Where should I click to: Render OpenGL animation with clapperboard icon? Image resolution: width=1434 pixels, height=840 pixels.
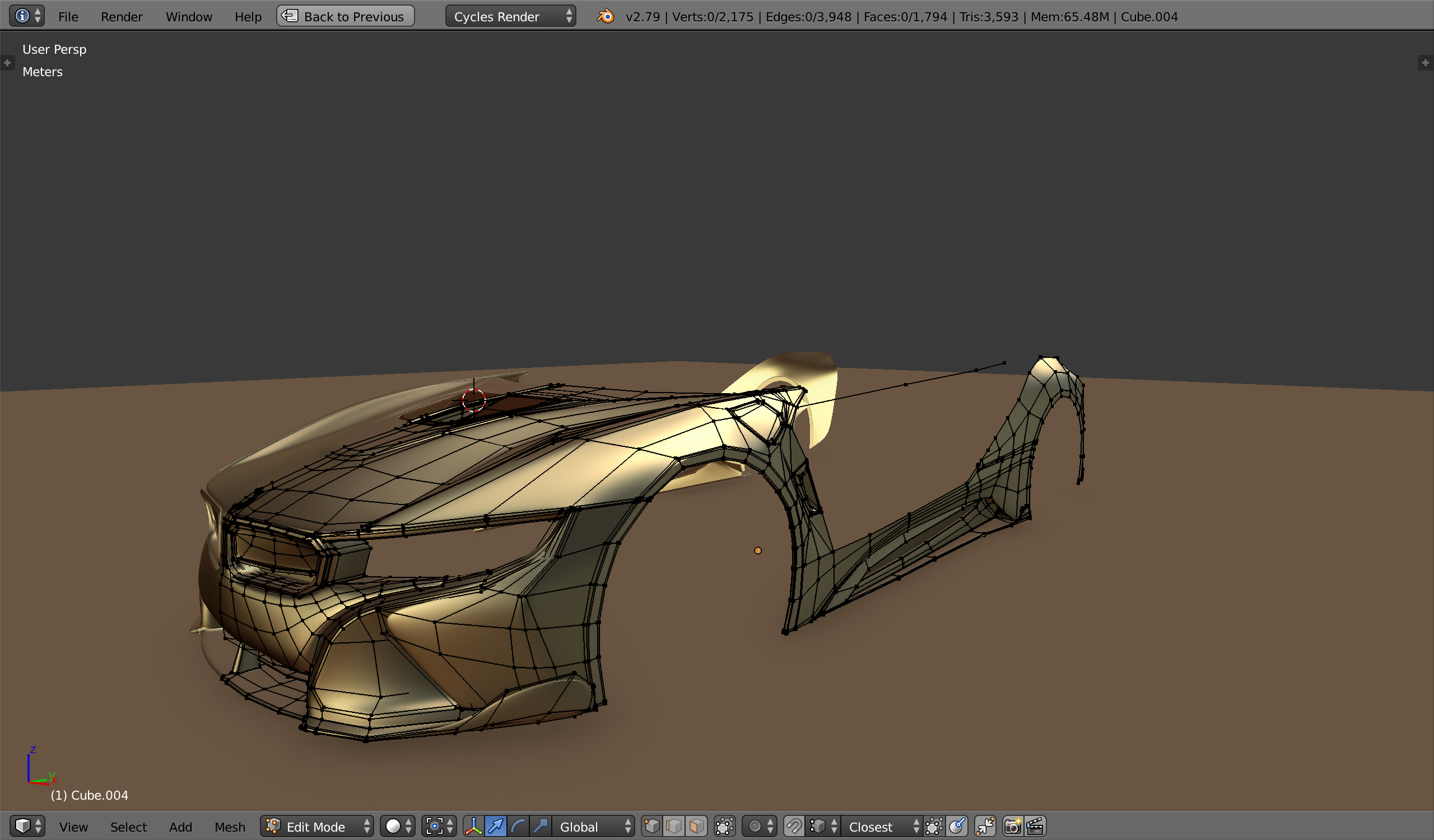(x=1035, y=827)
